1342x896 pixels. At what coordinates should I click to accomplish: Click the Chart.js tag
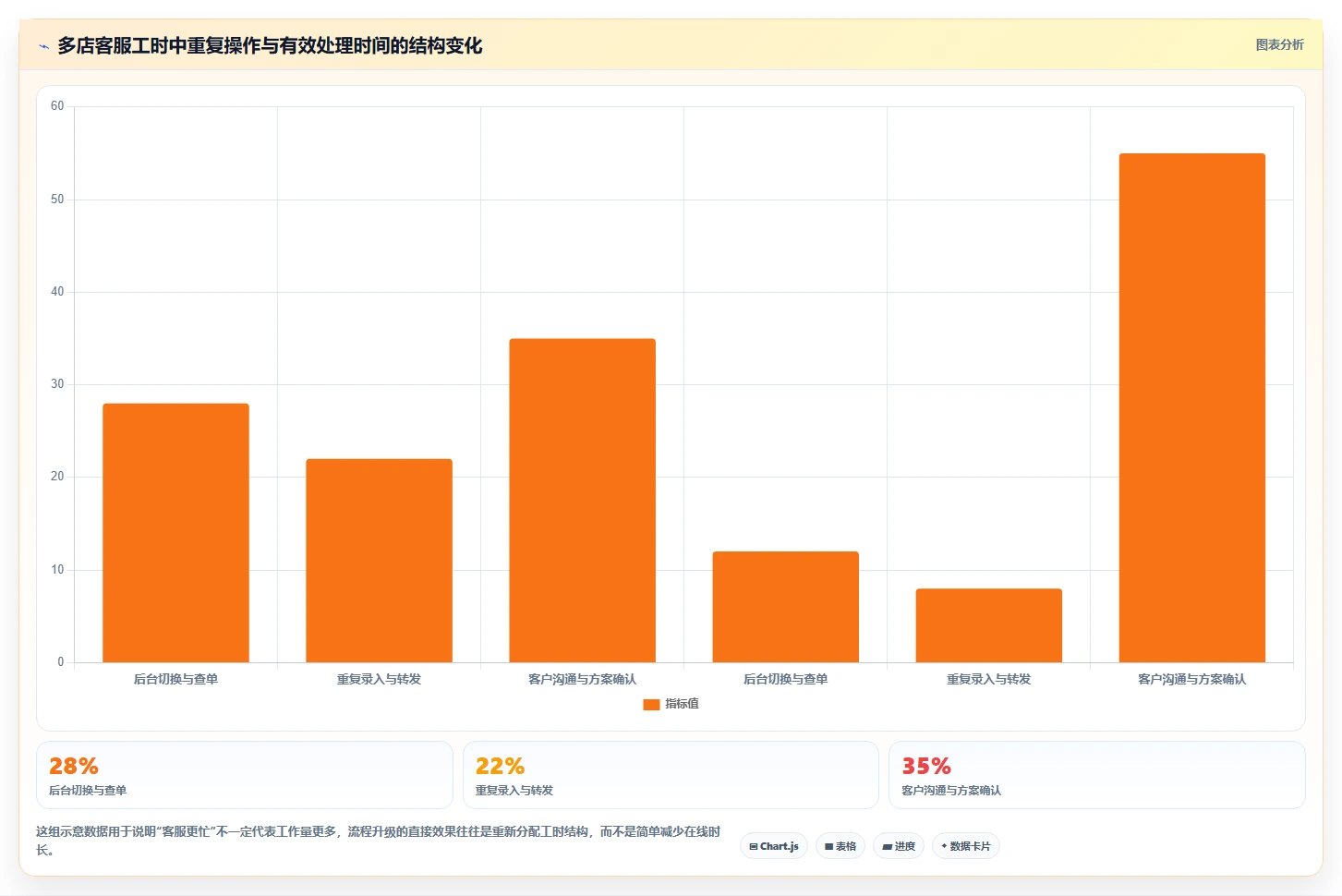coord(774,846)
